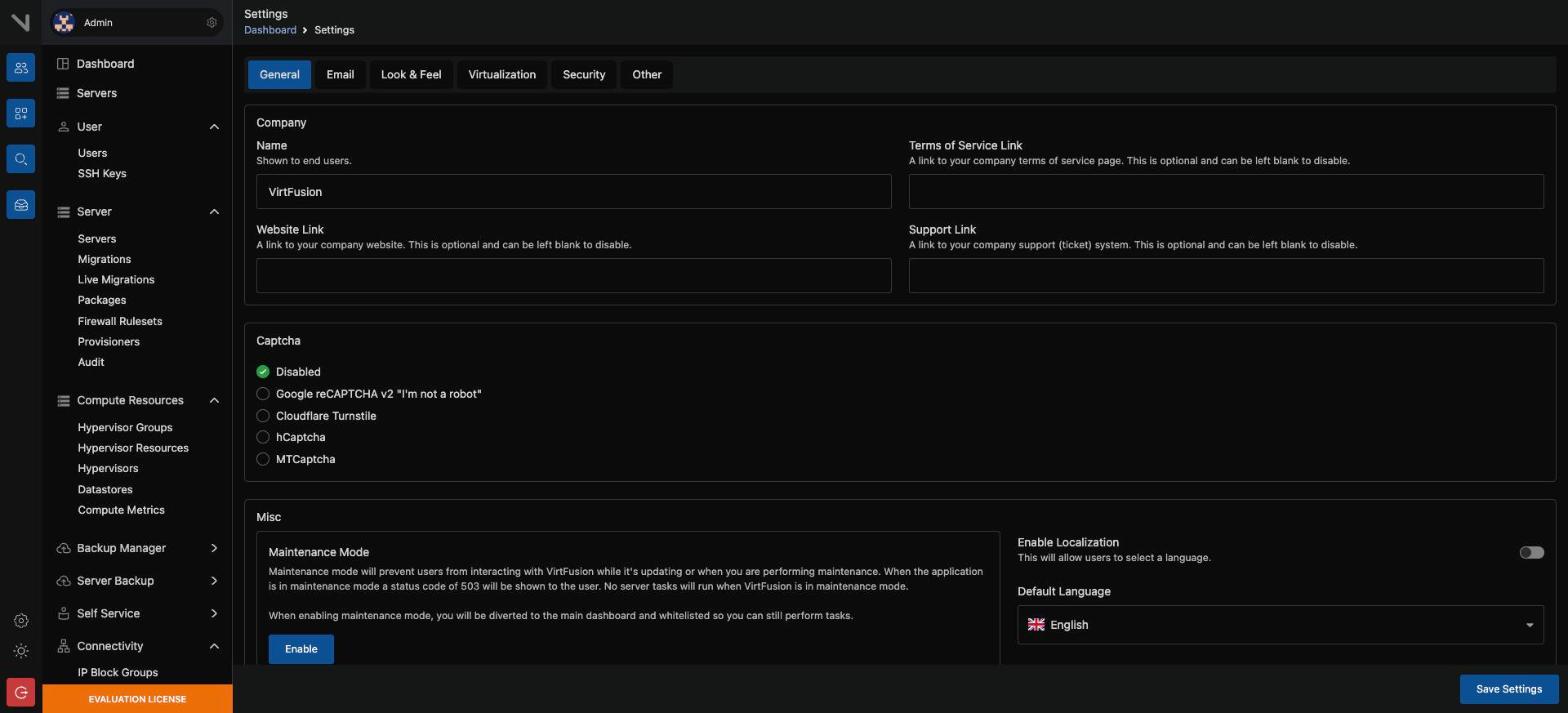1568x713 pixels.
Task: Click Enable under Maintenance Mode
Action: (301, 649)
